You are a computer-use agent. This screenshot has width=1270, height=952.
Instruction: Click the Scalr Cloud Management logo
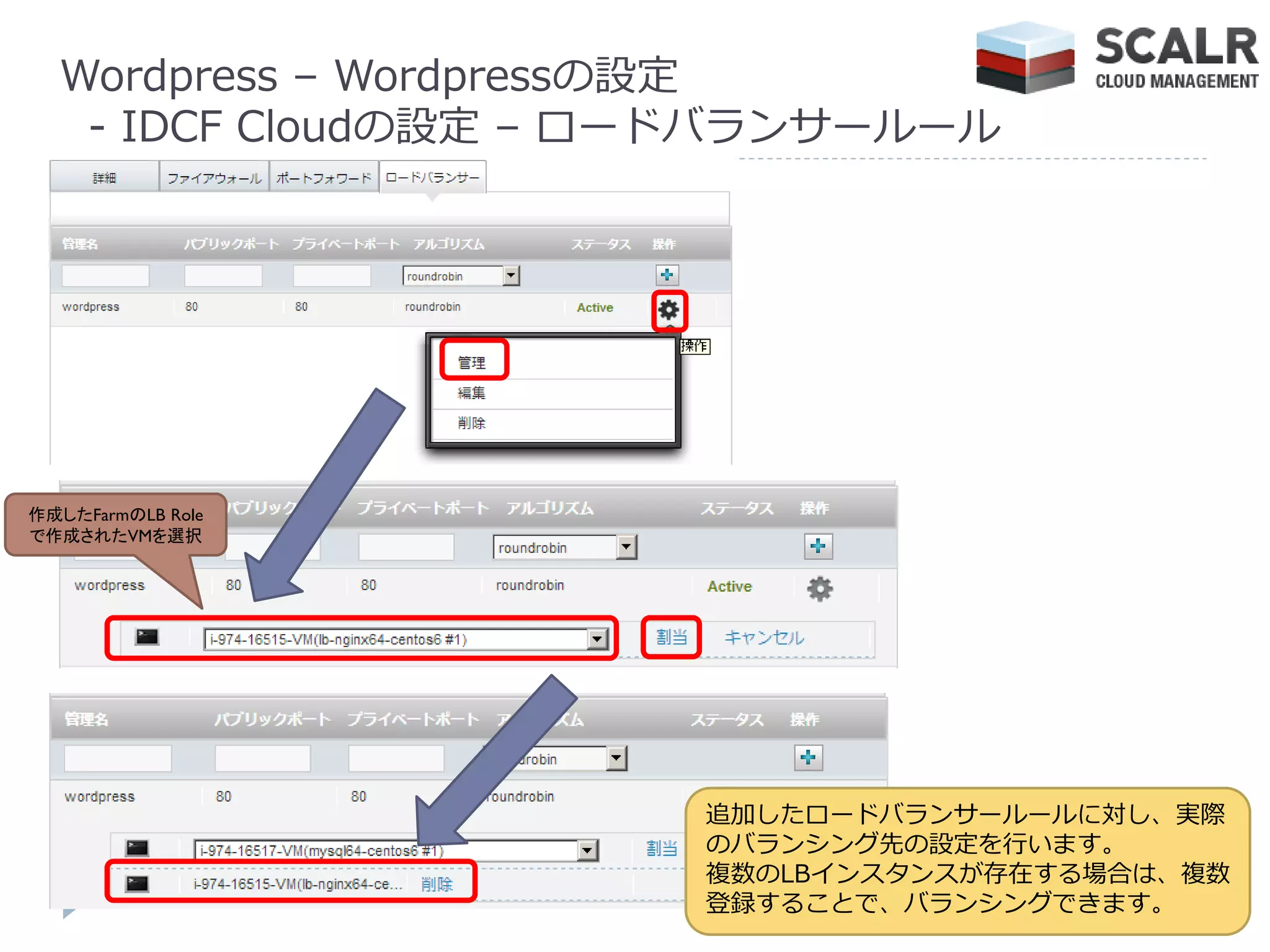pyautogui.click(x=1117, y=58)
